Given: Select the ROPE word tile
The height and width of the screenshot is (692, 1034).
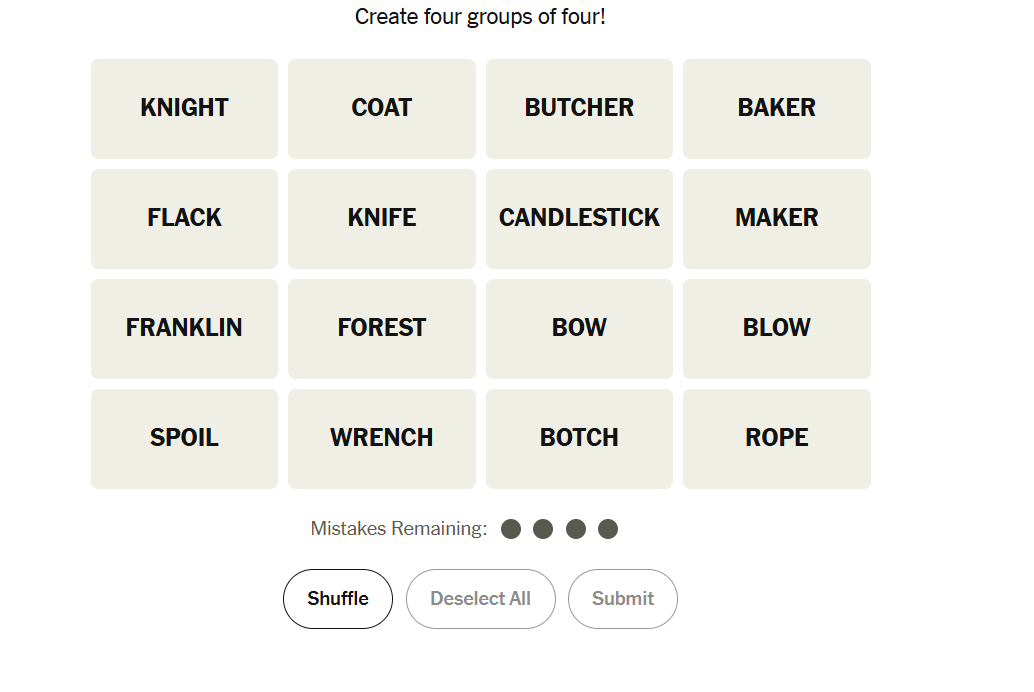Looking at the screenshot, I should (x=776, y=438).
